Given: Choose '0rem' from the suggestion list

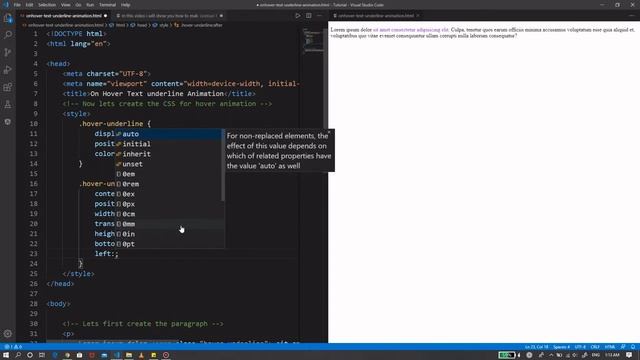Looking at the screenshot, I should pos(169,184).
